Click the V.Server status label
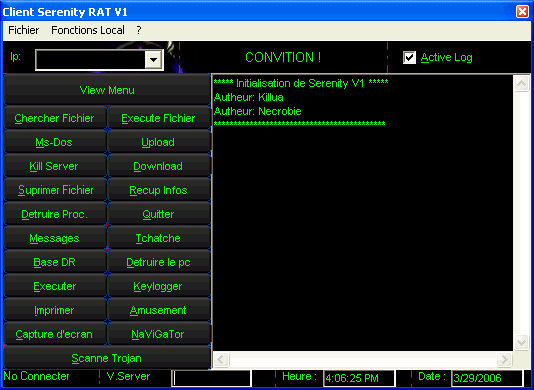 click(128, 376)
